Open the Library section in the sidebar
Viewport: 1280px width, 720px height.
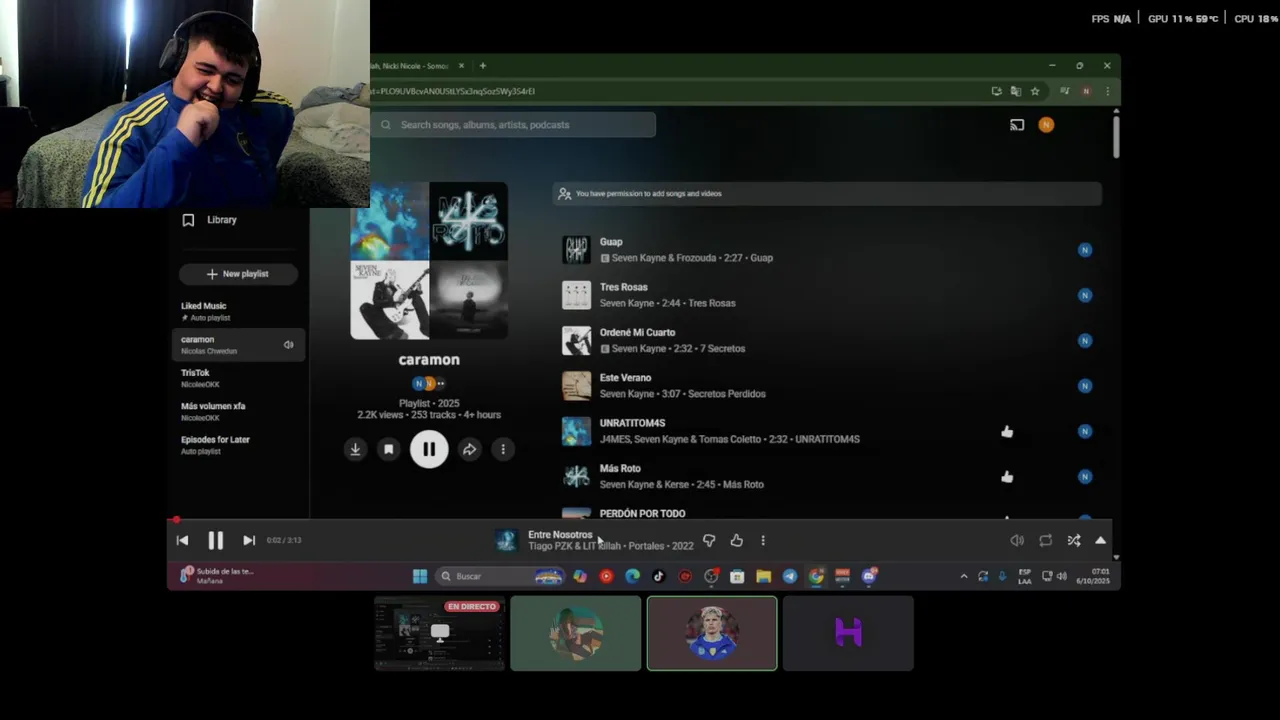pyautogui.click(x=209, y=220)
